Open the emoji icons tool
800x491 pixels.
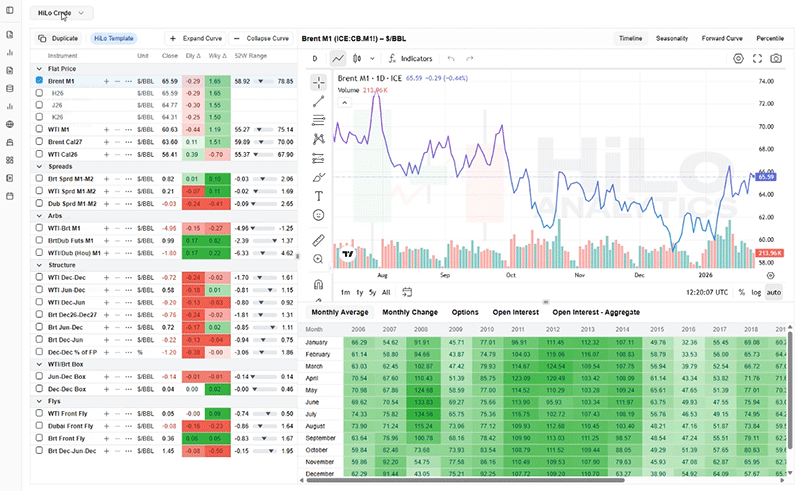tap(319, 215)
